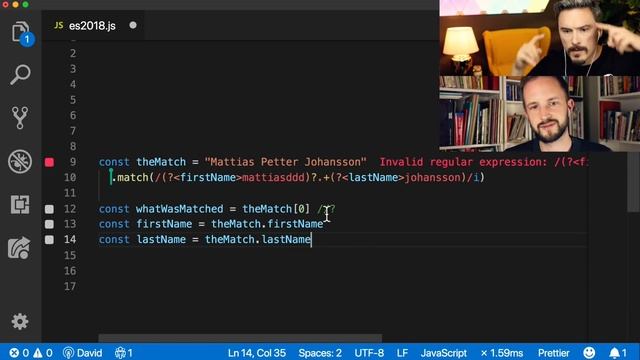This screenshot has width=640, height=360.
Task: Click '.match' on line 10
Action: (x=130, y=178)
